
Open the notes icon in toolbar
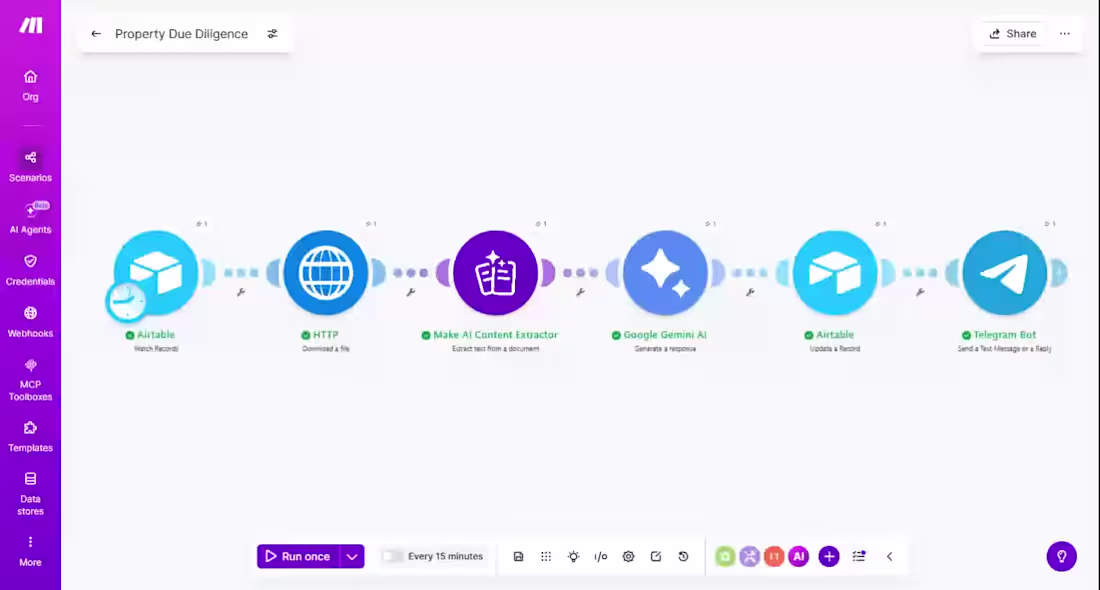click(656, 556)
